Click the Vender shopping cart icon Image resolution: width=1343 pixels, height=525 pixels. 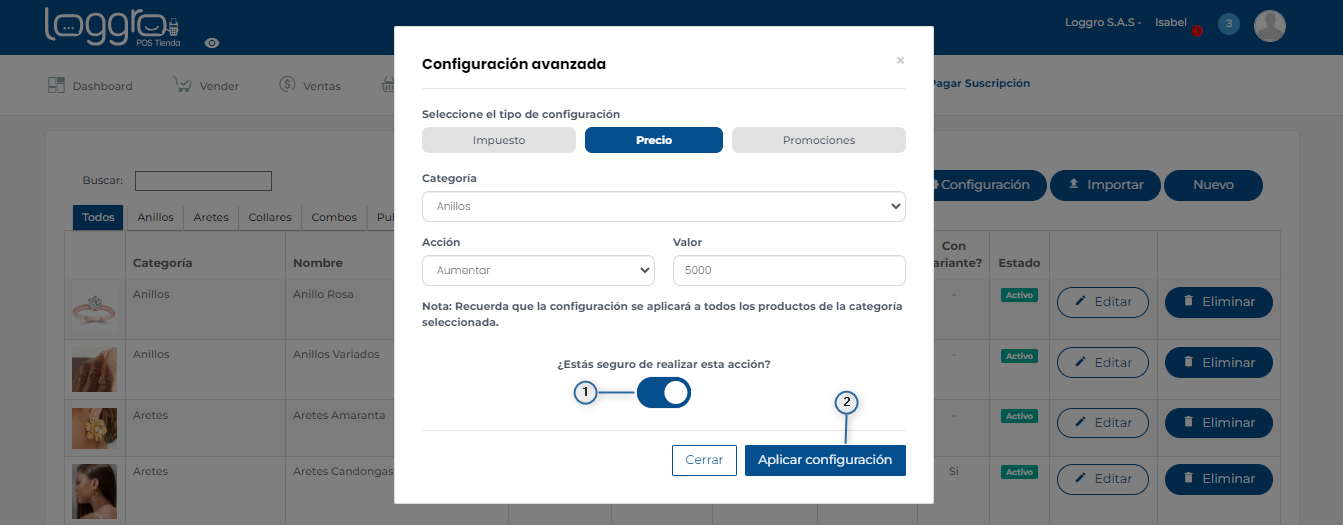tap(182, 85)
